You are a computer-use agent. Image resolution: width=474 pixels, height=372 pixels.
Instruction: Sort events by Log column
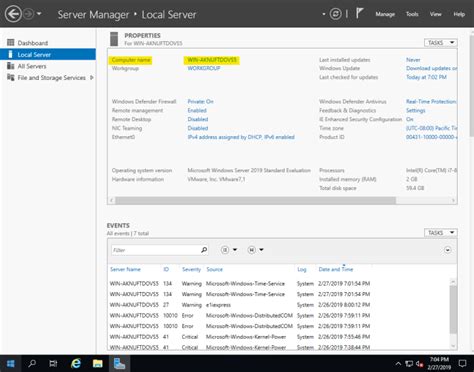302,269
